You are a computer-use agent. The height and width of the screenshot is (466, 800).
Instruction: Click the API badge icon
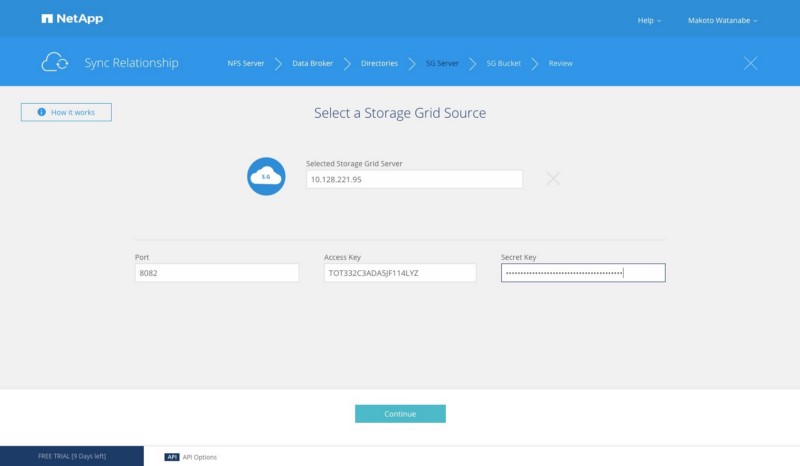pyautogui.click(x=171, y=457)
